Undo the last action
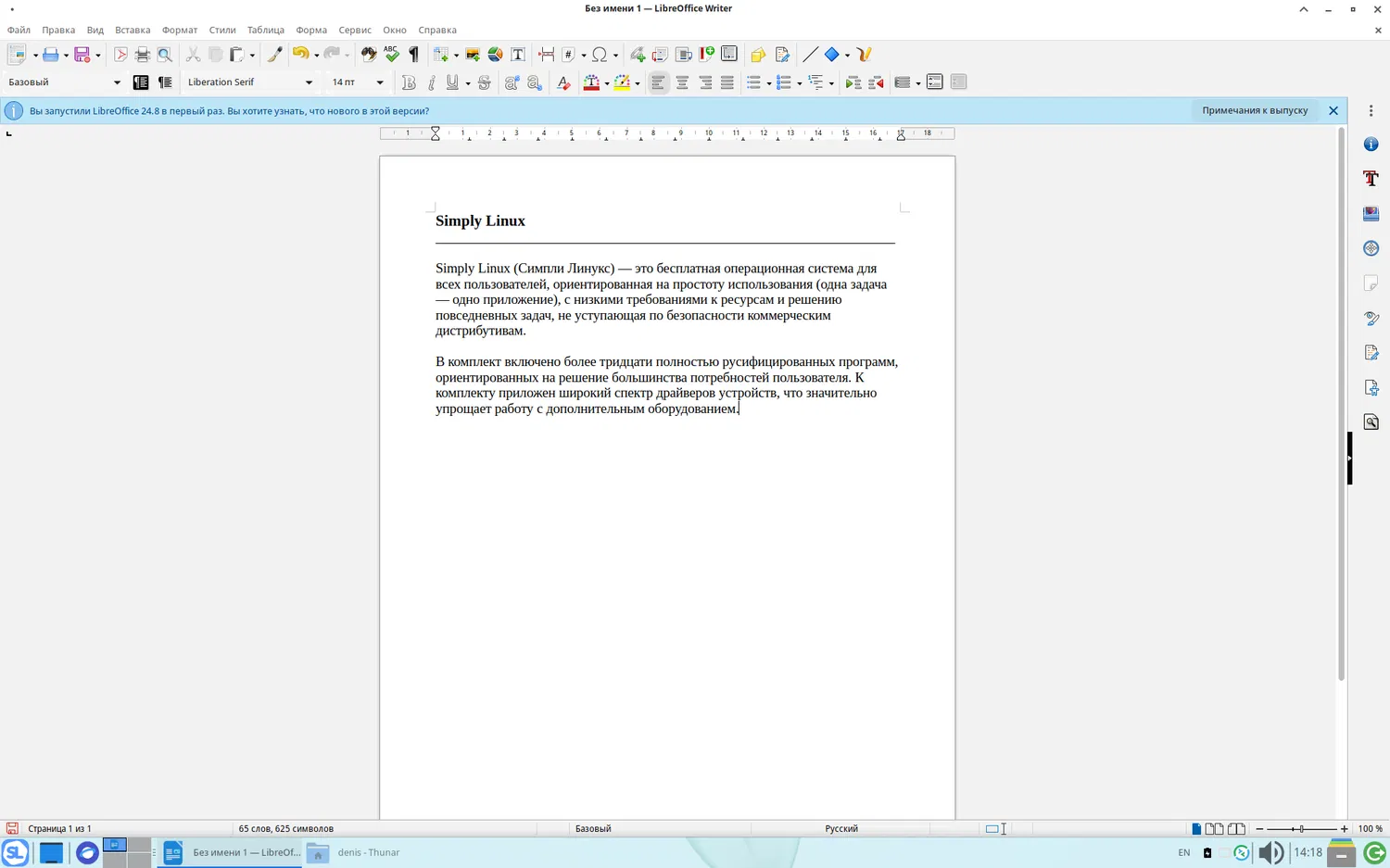Image resolution: width=1390 pixels, height=868 pixels. (300, 55)
